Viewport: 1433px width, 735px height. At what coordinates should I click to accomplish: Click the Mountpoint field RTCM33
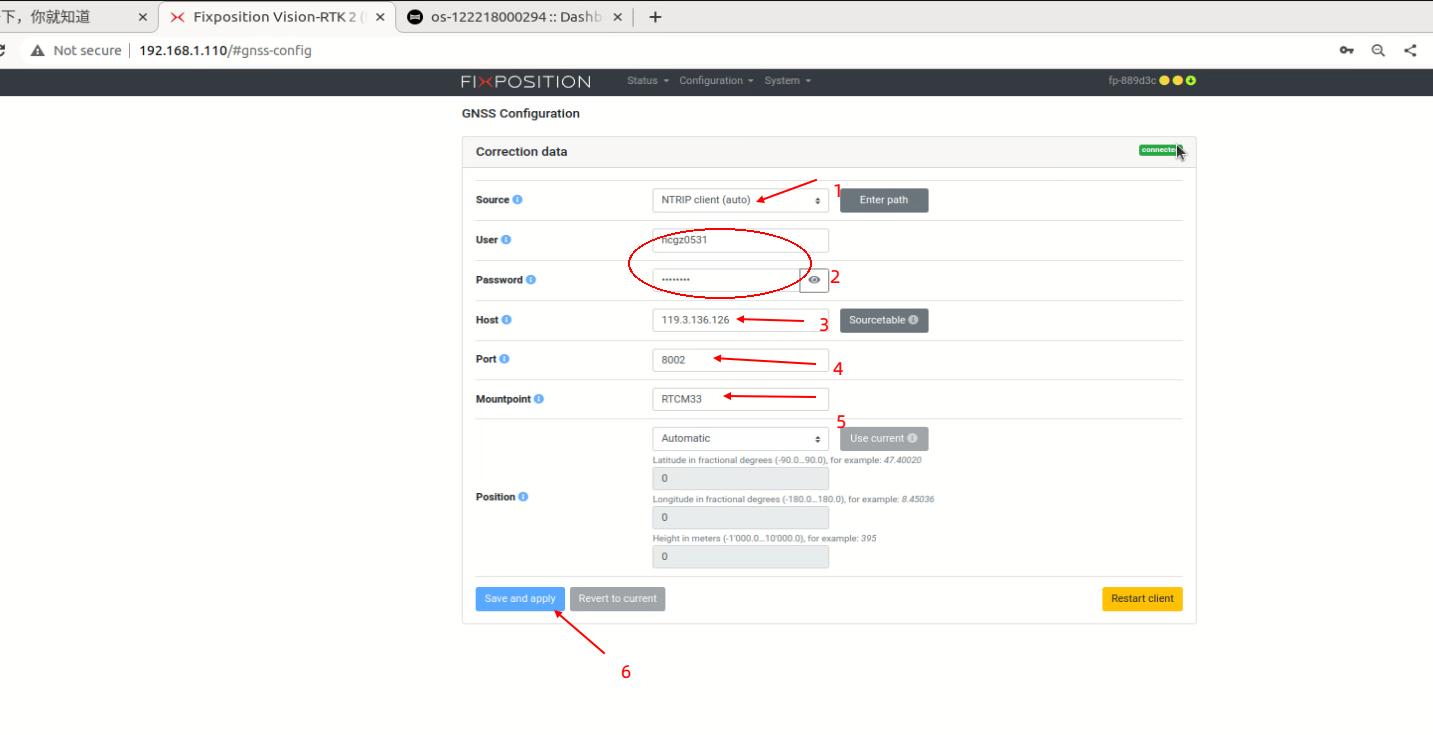pos(740,399)
